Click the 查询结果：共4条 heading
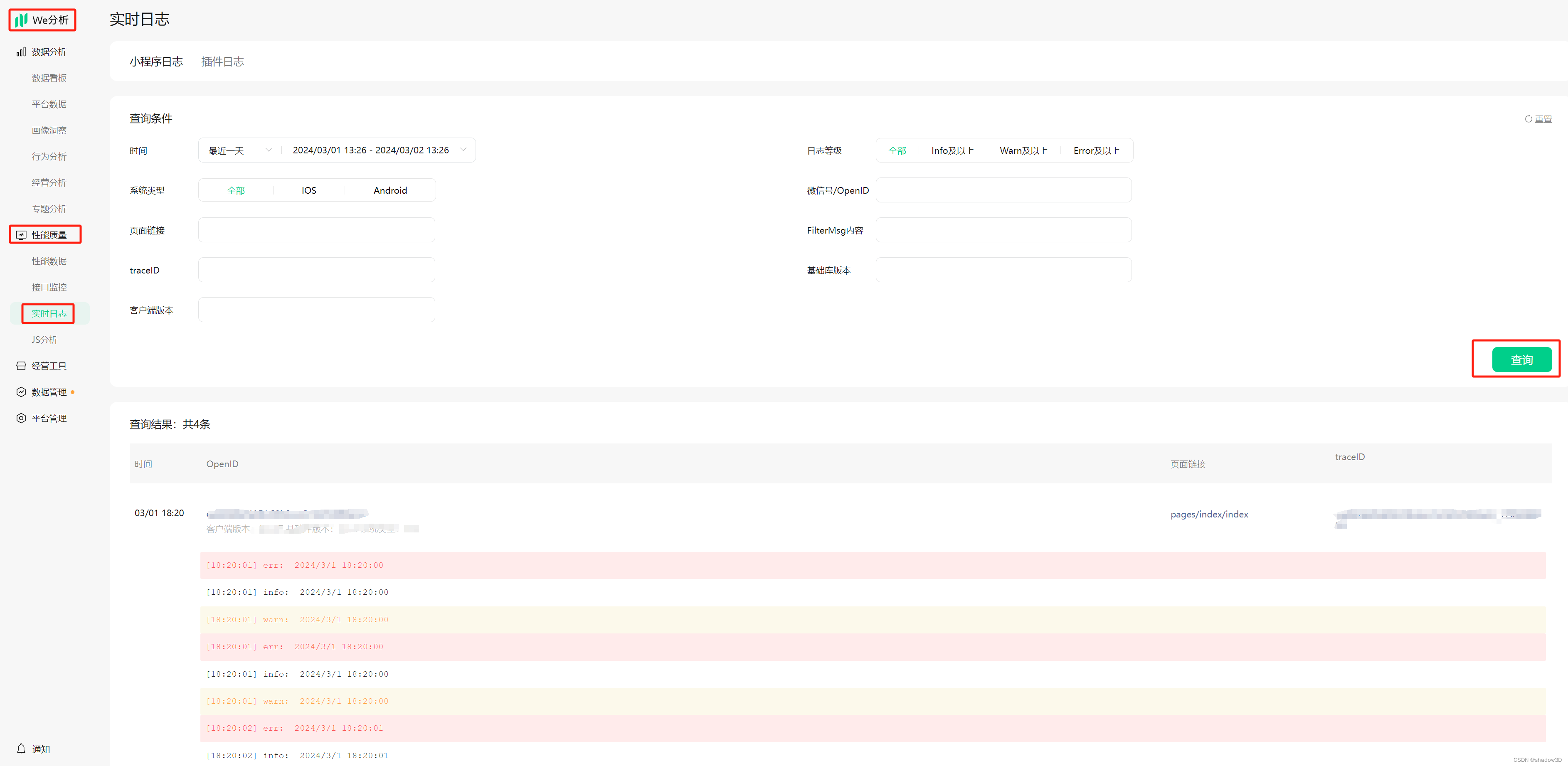The height and width of the screenshot is (766, 1568). tap(170, 424)
